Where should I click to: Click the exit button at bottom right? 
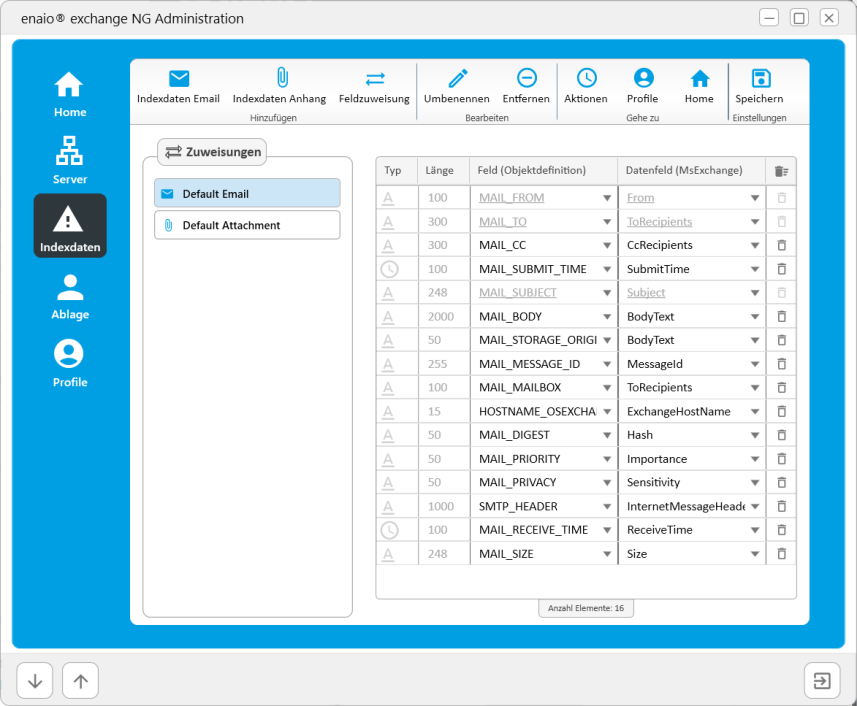pyautogui.click(x=821, y=681)
